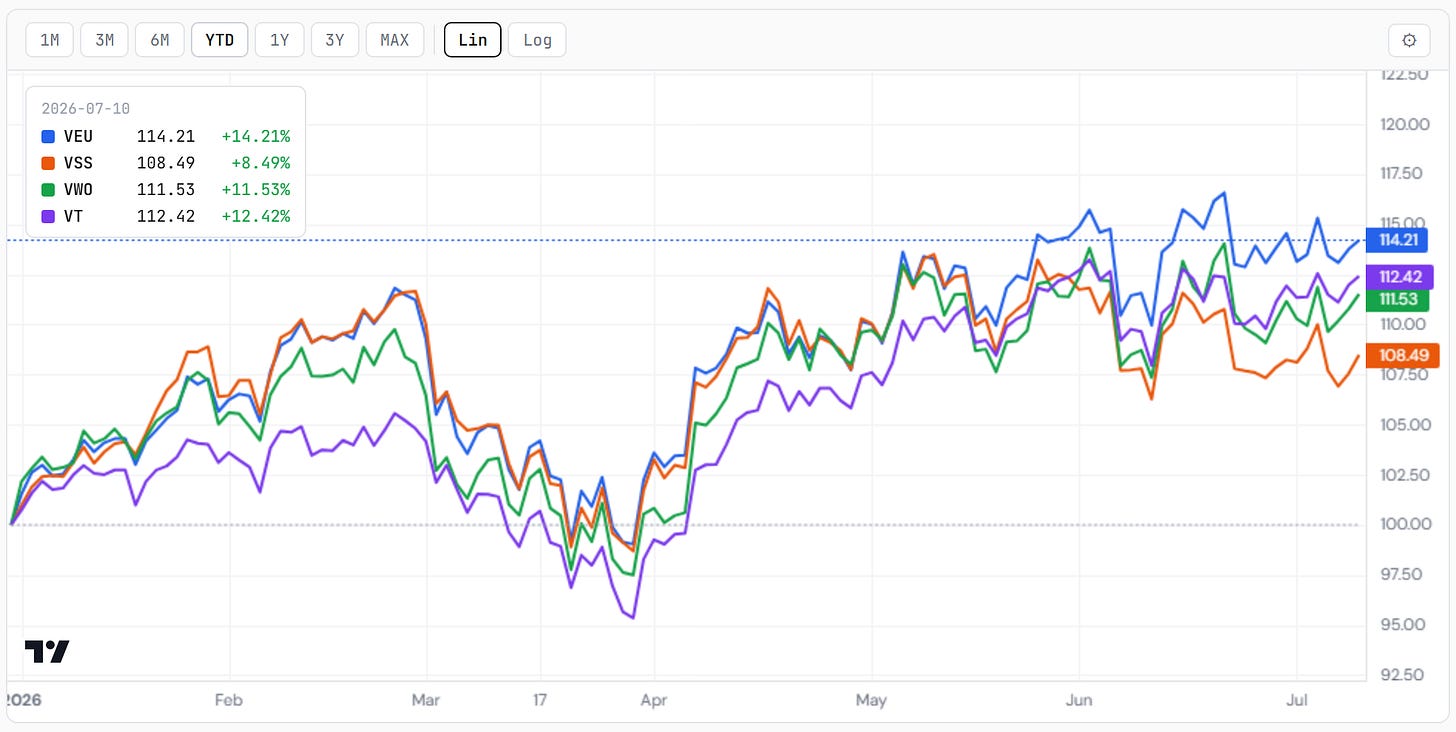
Task: Click the purple 112.42 price label
Action: (x=1410, y=277)
